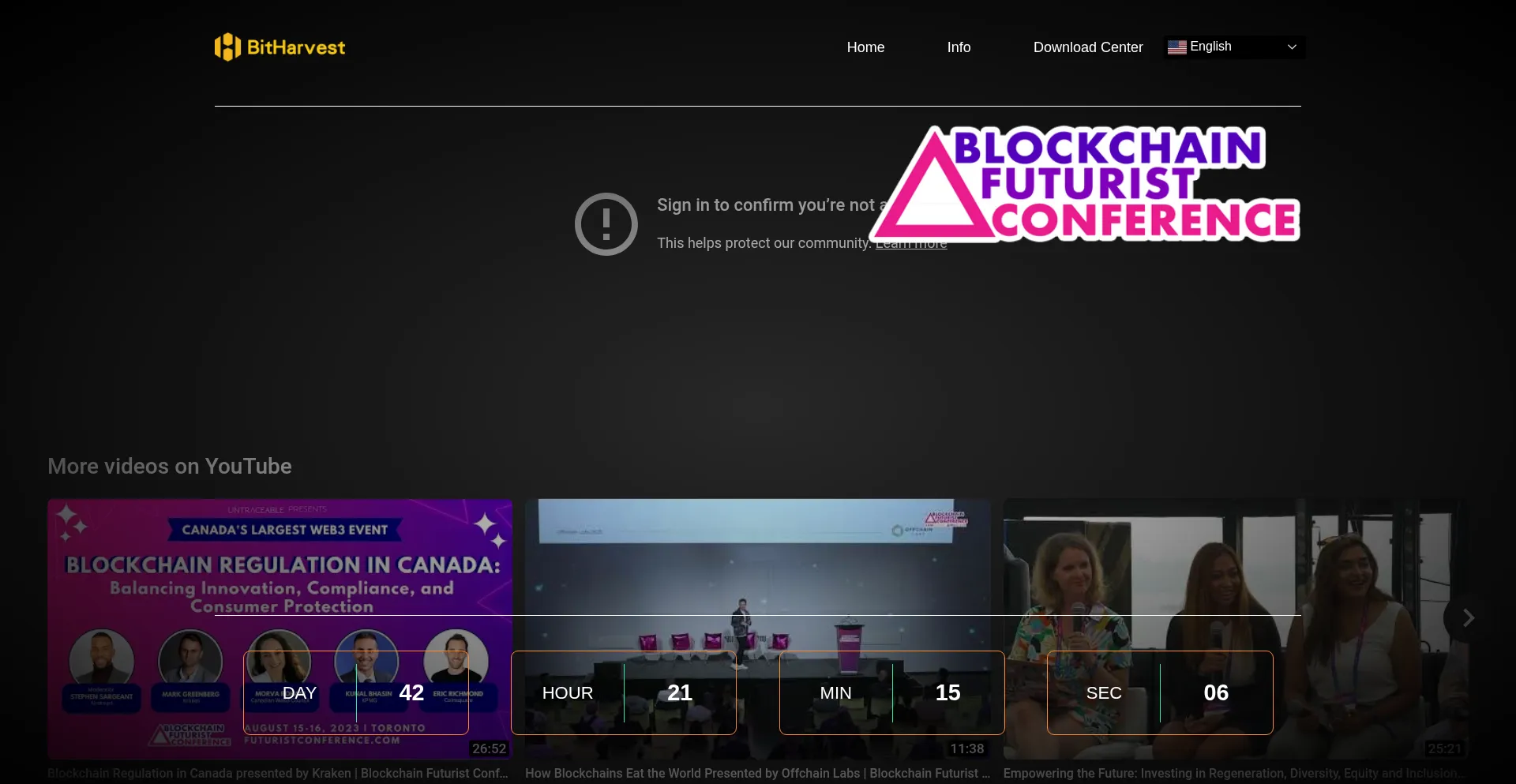Click the HOUR countdown box
The height and width of the screenshot is (784, 1516).
click(624, 693)
